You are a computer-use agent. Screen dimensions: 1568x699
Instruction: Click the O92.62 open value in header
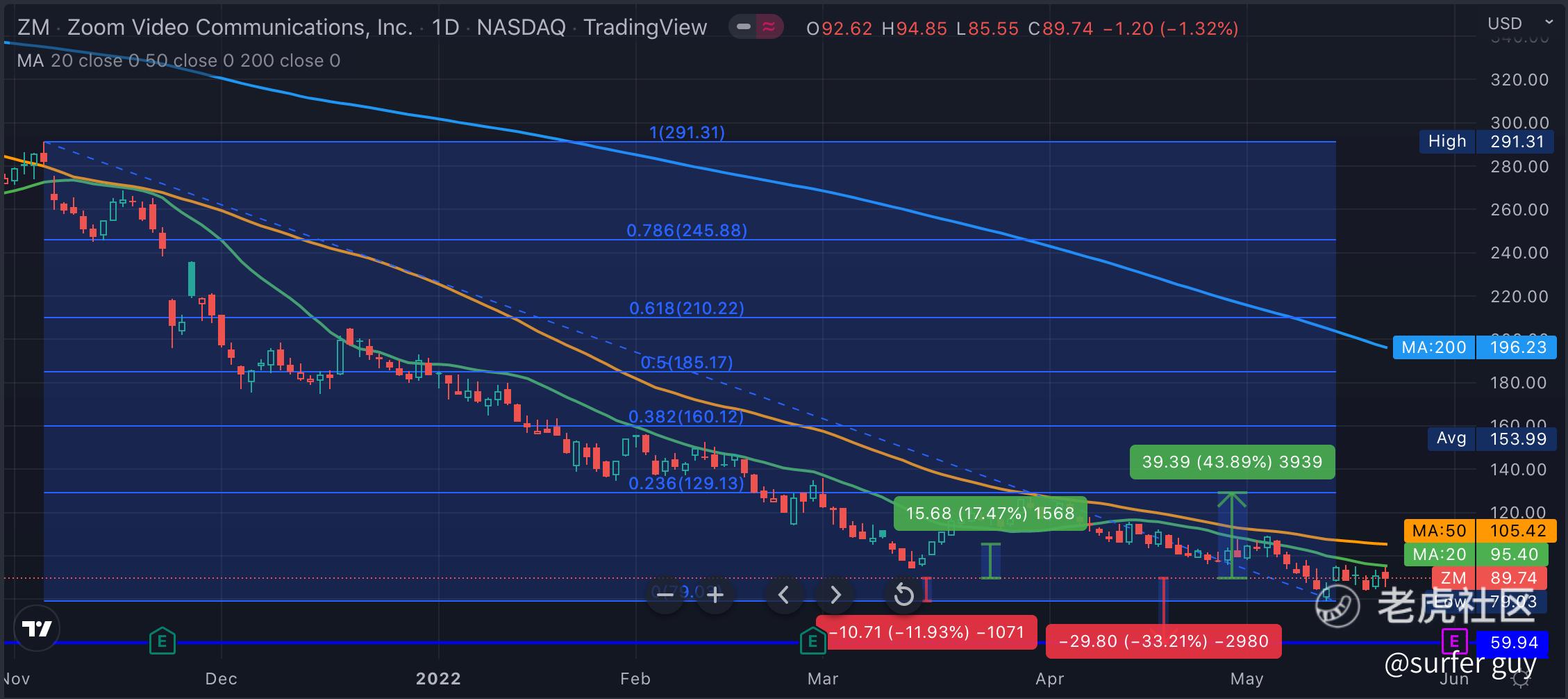(x=839, y=28)
